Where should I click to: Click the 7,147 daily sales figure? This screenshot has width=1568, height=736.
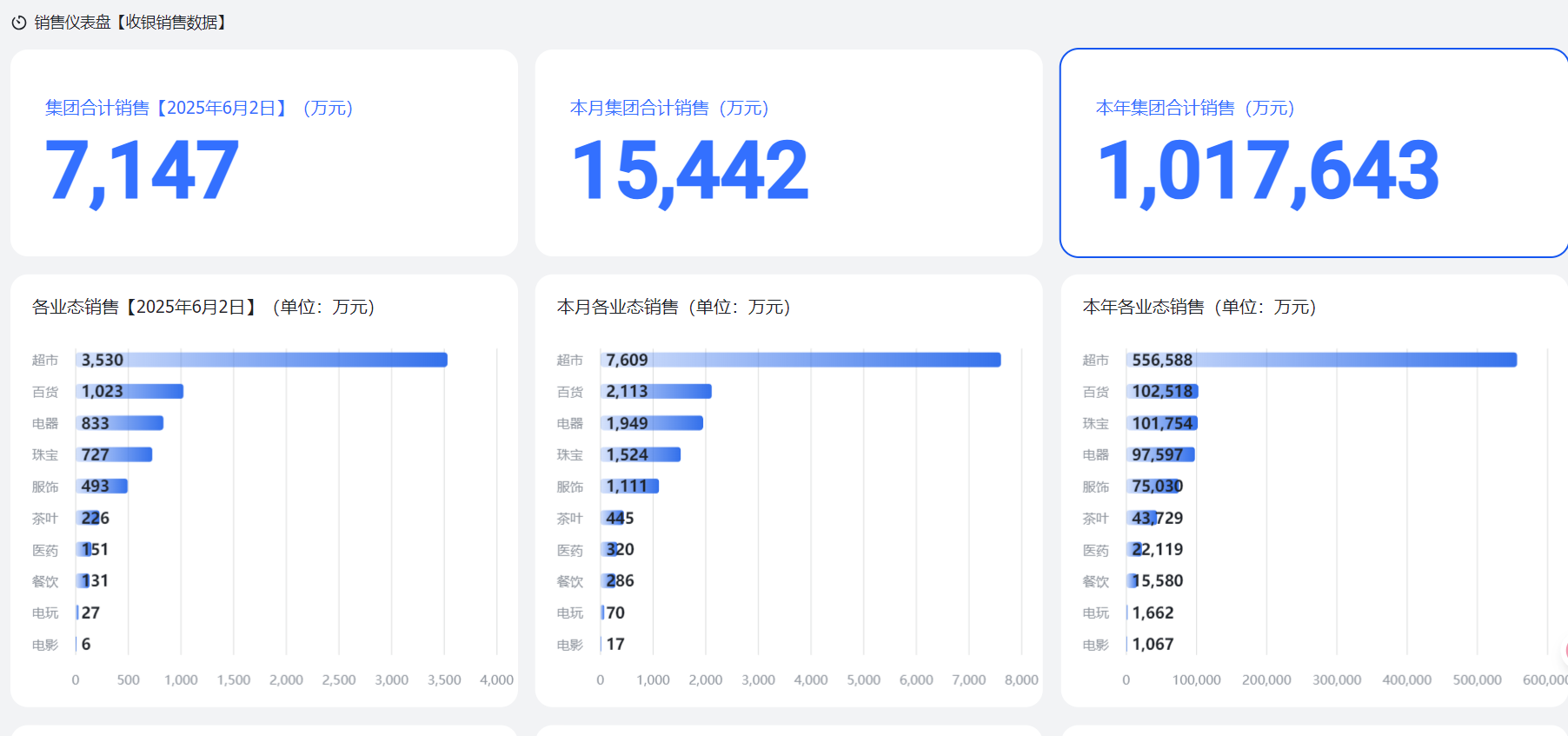(x=142, y=171)
